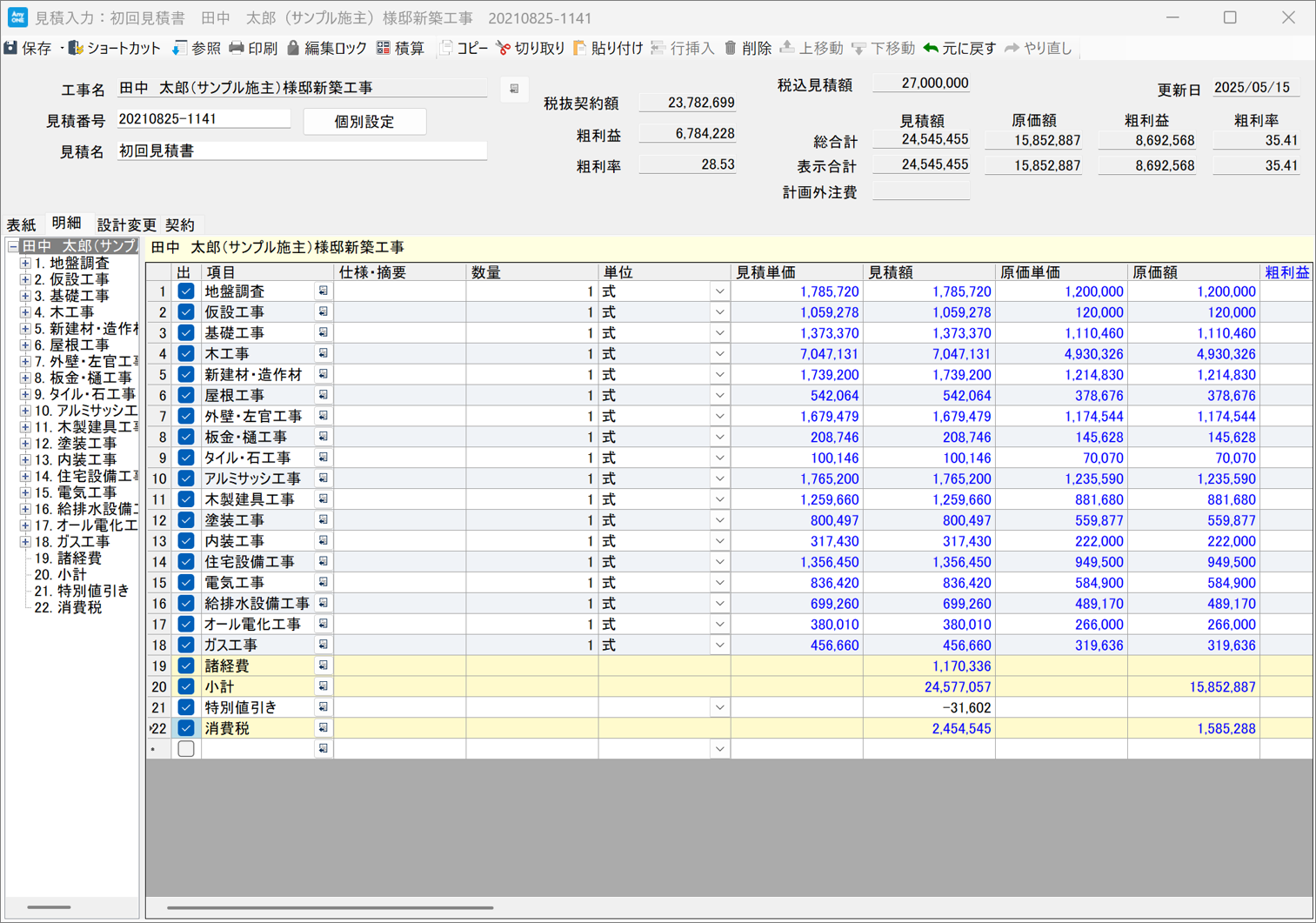Click the 切り取り scissors icon

(503, 49)
